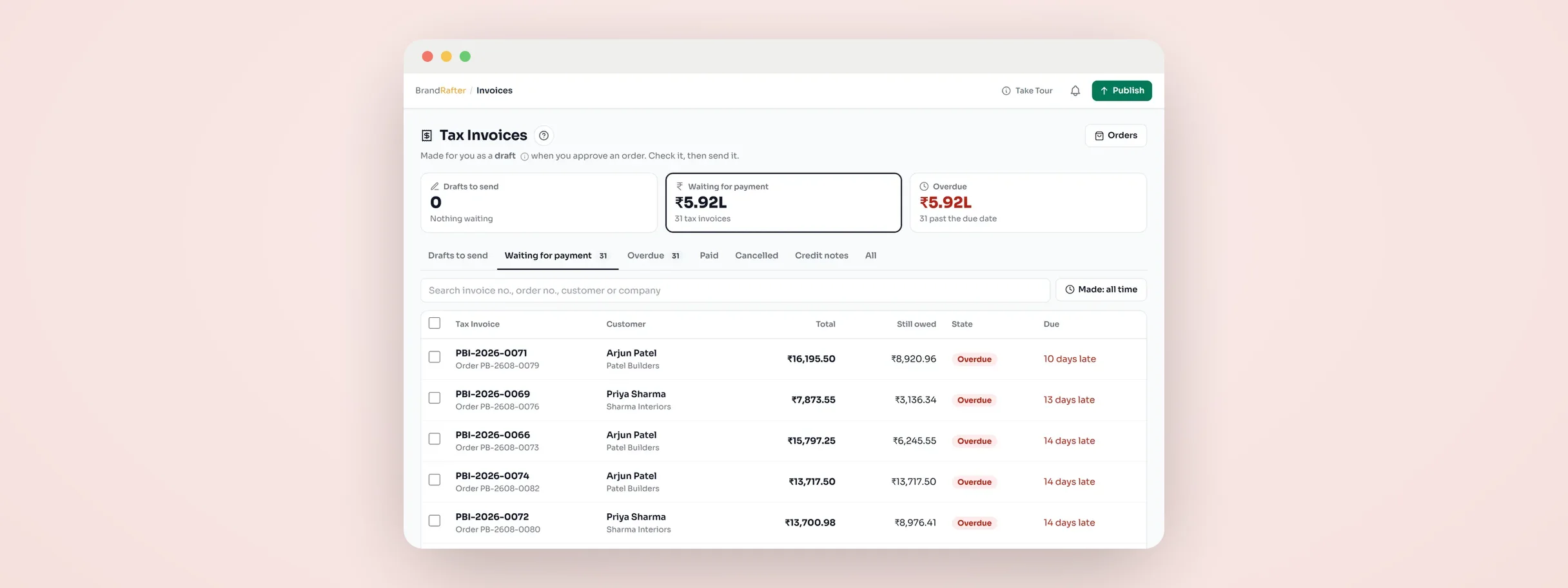Select the Drafts to send summary card
Image resolution: width=1568 pixels, height=588 pixels.
coord(538,202)
